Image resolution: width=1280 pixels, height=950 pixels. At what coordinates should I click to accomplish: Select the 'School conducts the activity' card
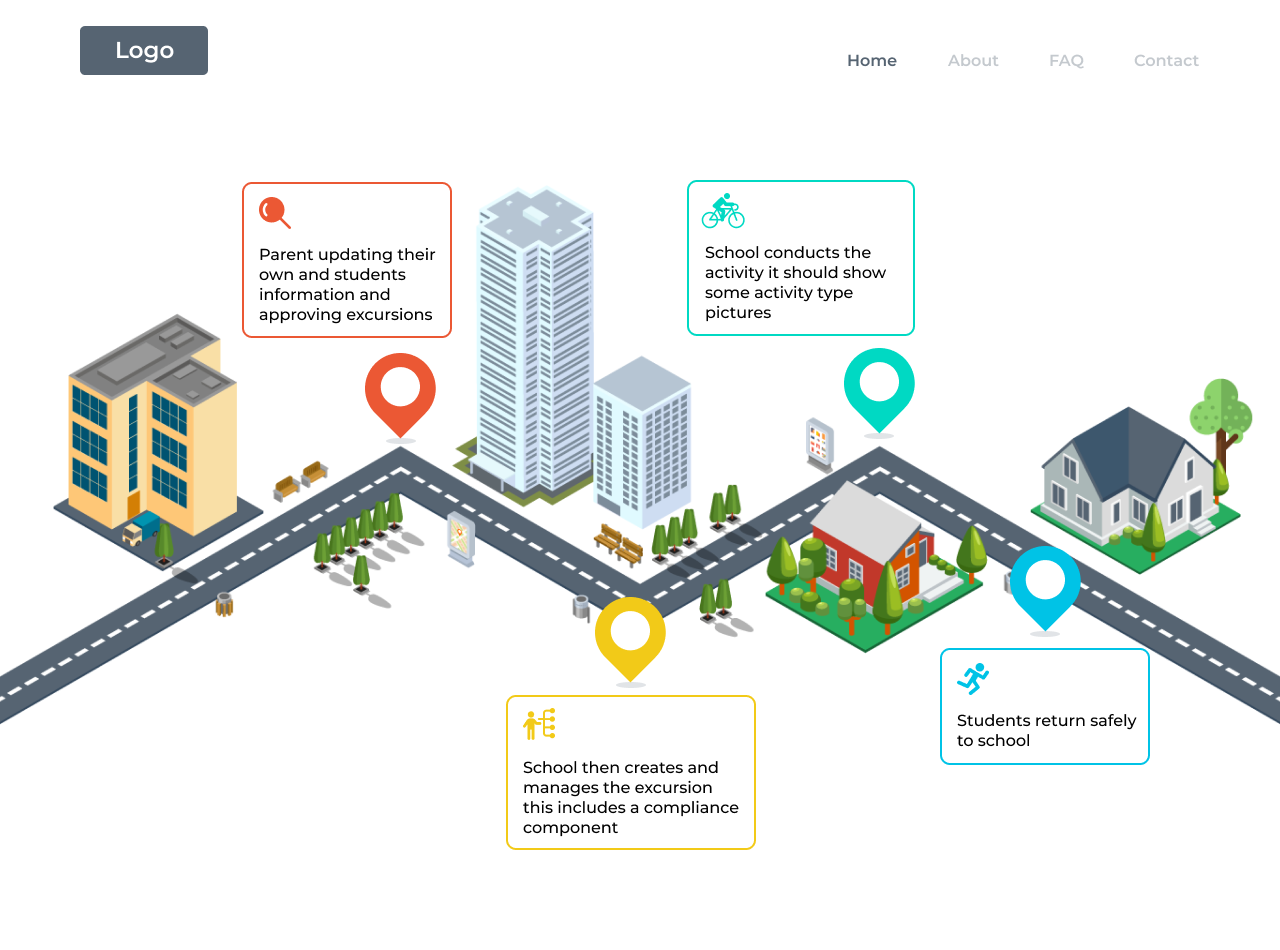click(800, 257)
